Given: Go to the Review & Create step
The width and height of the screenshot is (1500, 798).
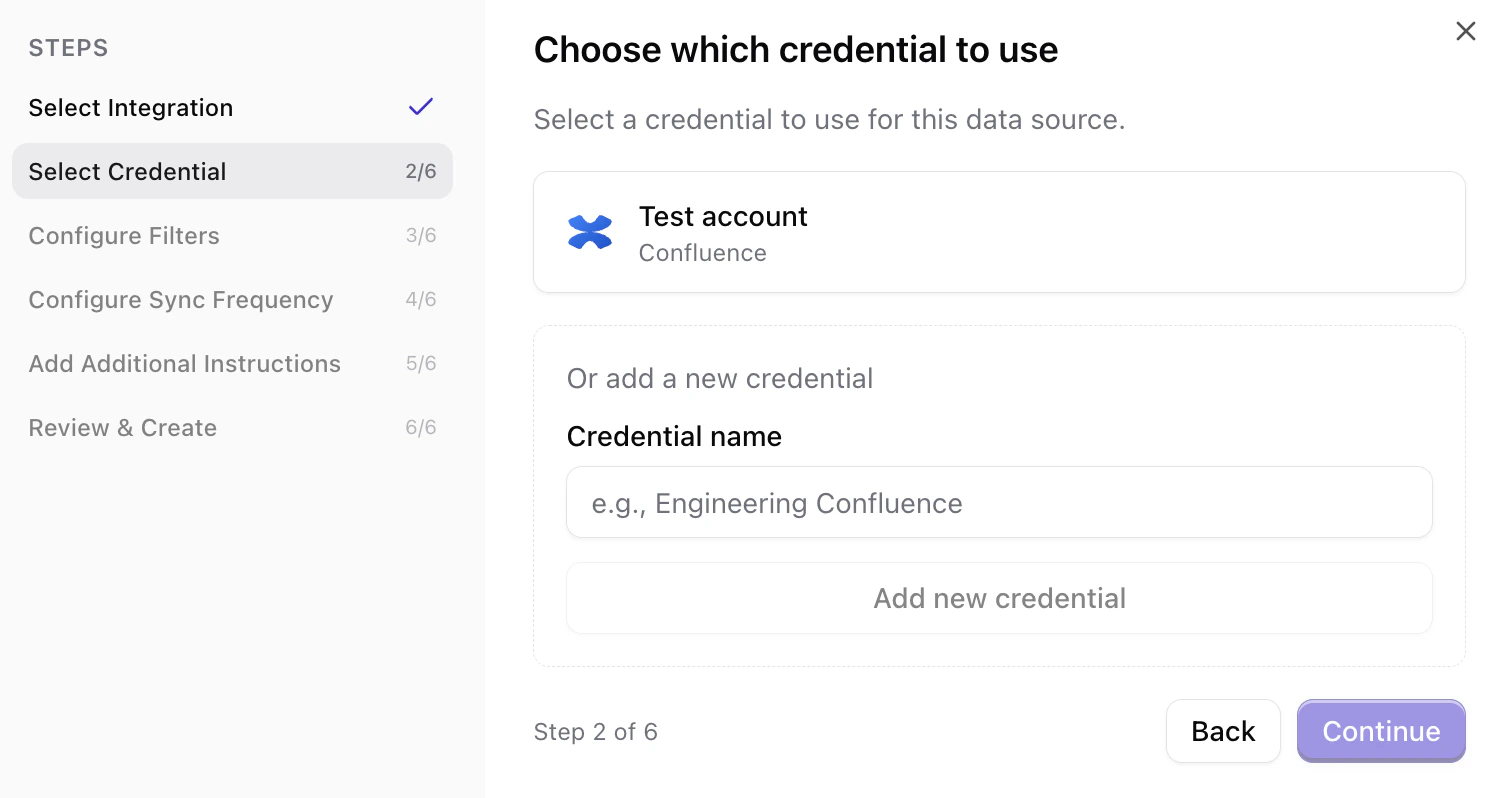Looking at the screenshot, I should click(x=122, y=427).
